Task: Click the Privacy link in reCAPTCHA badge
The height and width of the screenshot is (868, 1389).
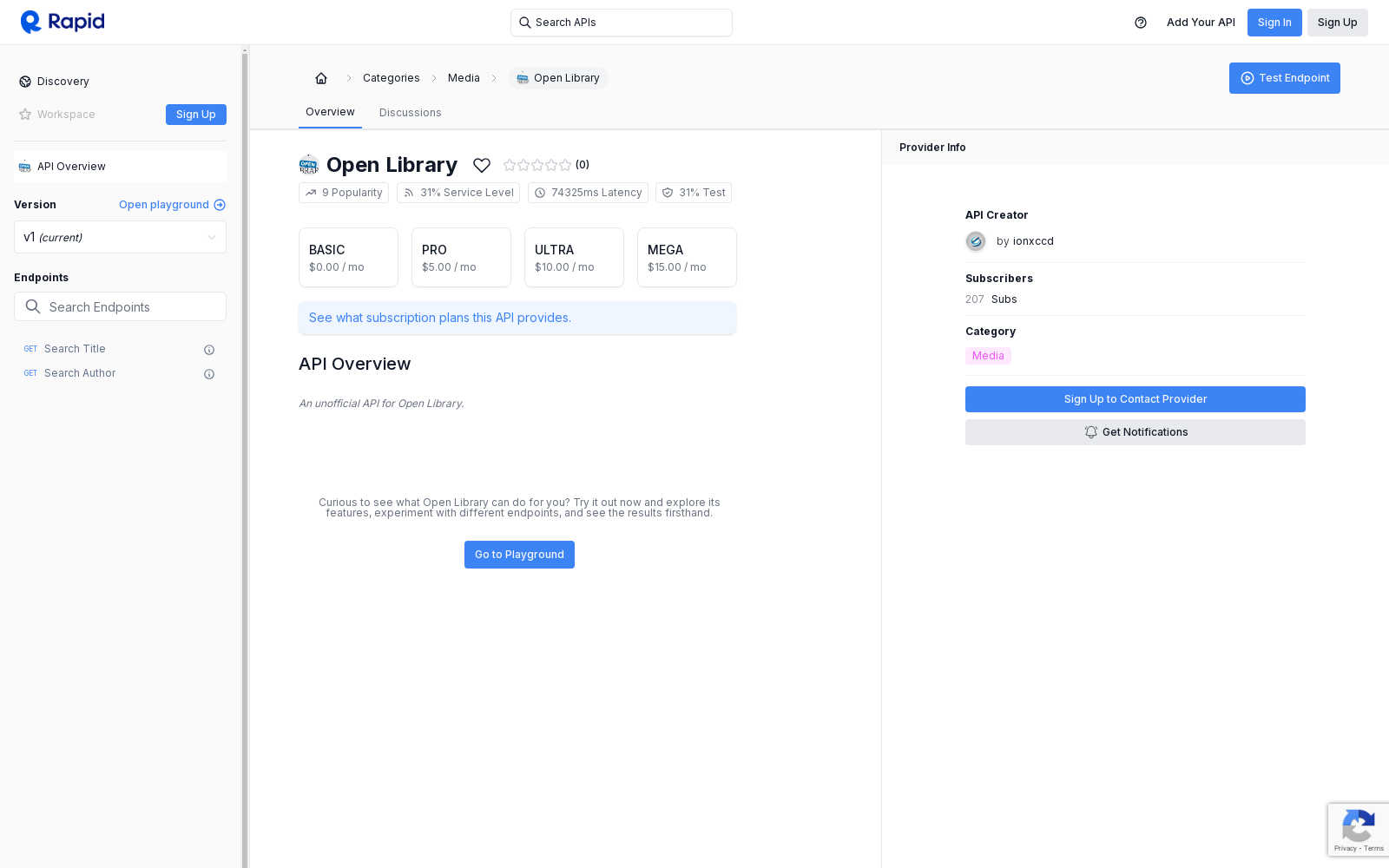Action: (1345, 848)
